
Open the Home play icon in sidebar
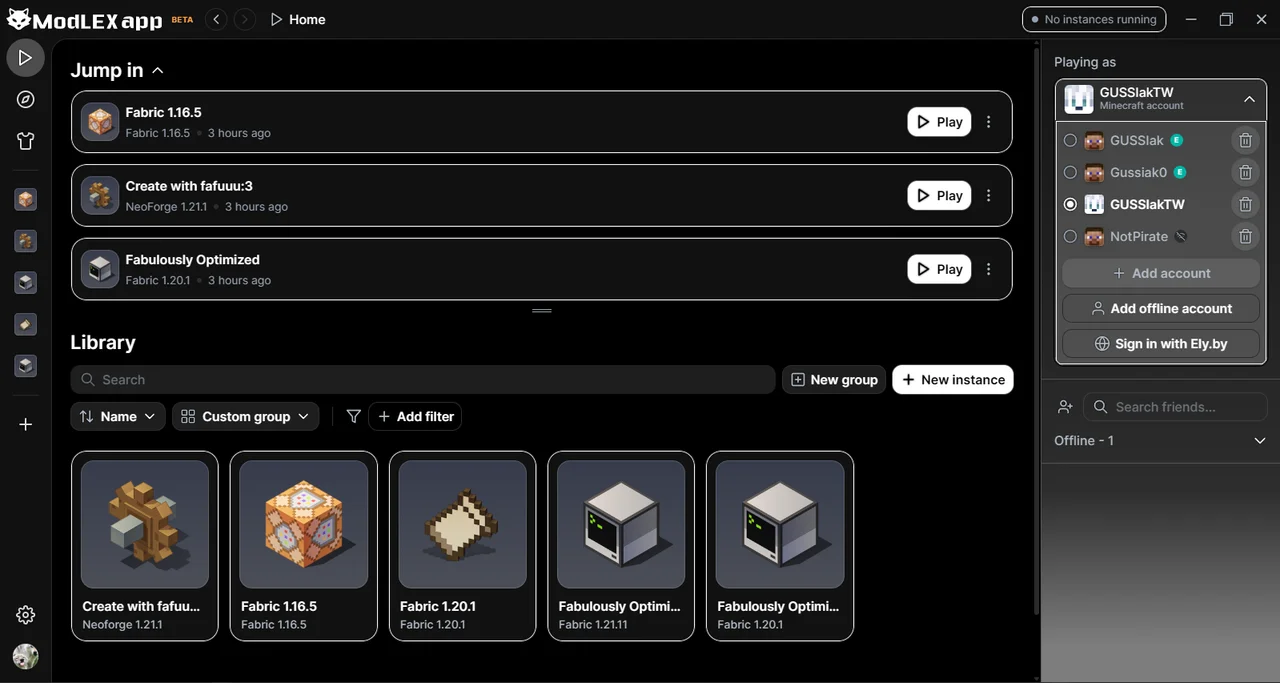pyautogui.click(x=26, y=58)
